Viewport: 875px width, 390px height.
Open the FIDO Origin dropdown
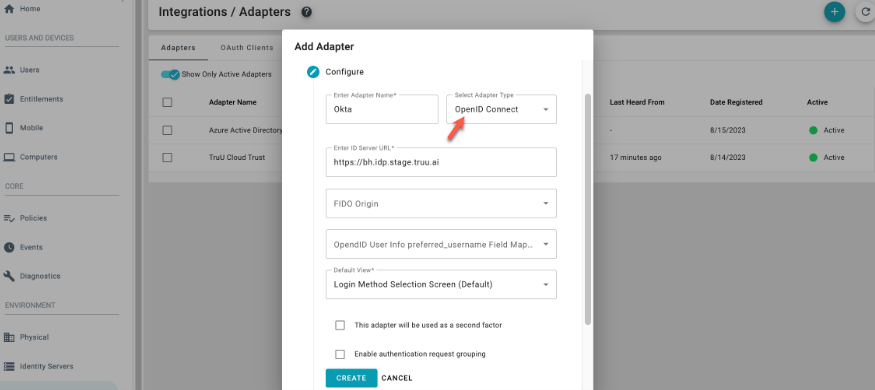[x=441, y=204]
